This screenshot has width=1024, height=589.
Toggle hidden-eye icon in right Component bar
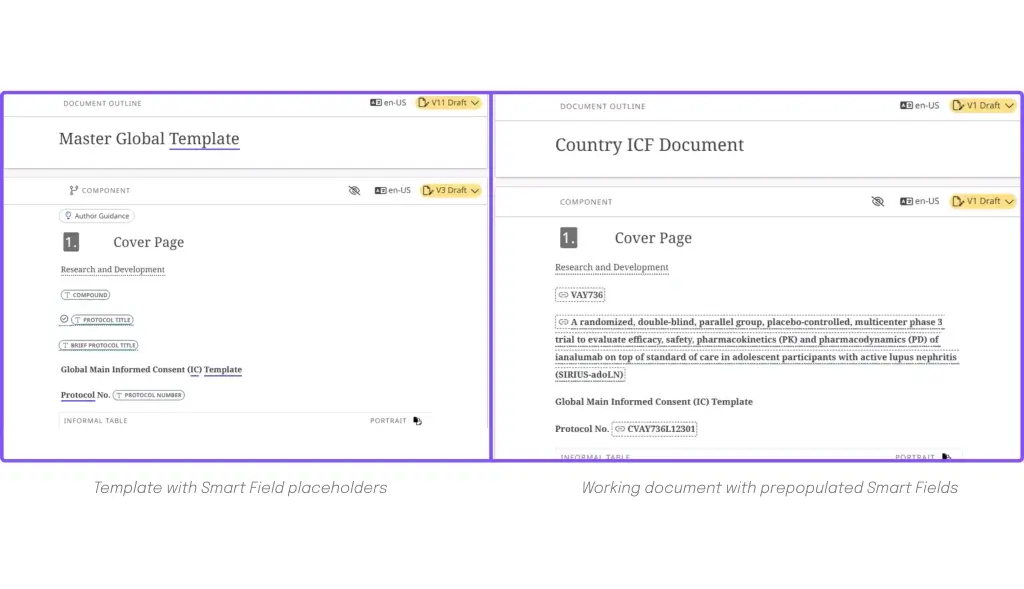[x=878, y=201]
